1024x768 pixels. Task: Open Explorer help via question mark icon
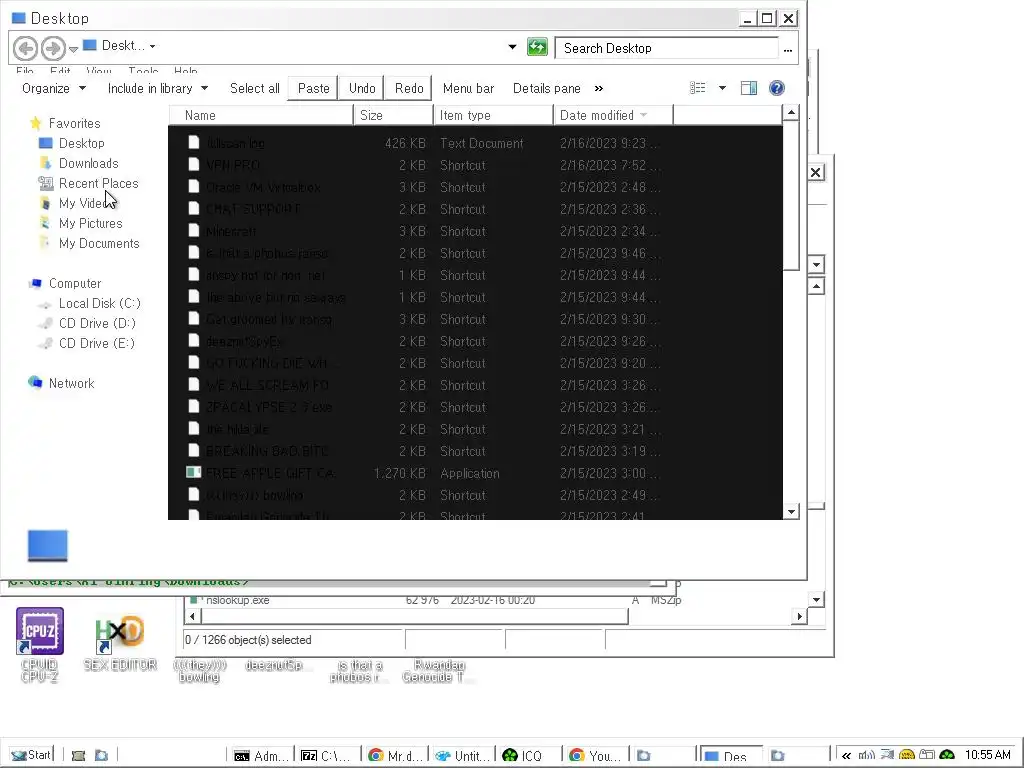click(776, 88)
